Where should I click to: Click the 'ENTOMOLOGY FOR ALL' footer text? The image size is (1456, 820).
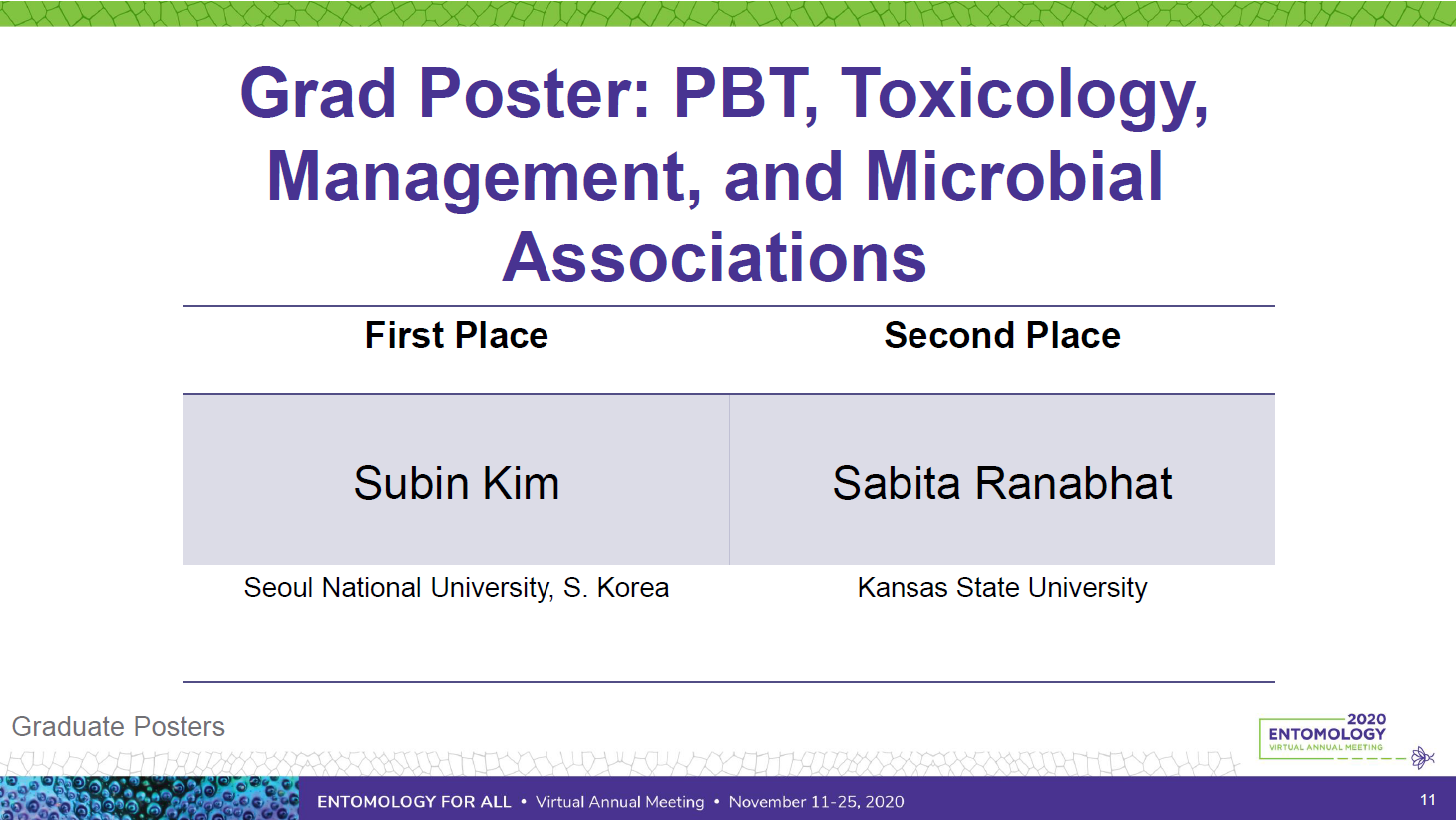(x=414, y=802)
